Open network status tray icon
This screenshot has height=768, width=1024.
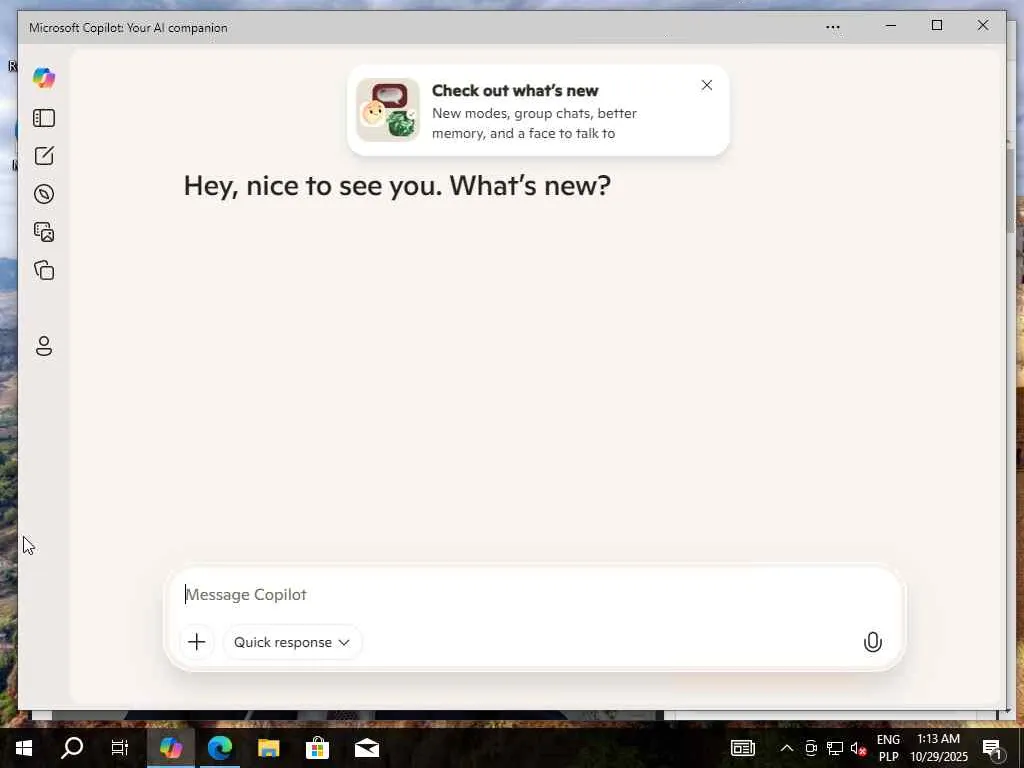pos(835,748)
